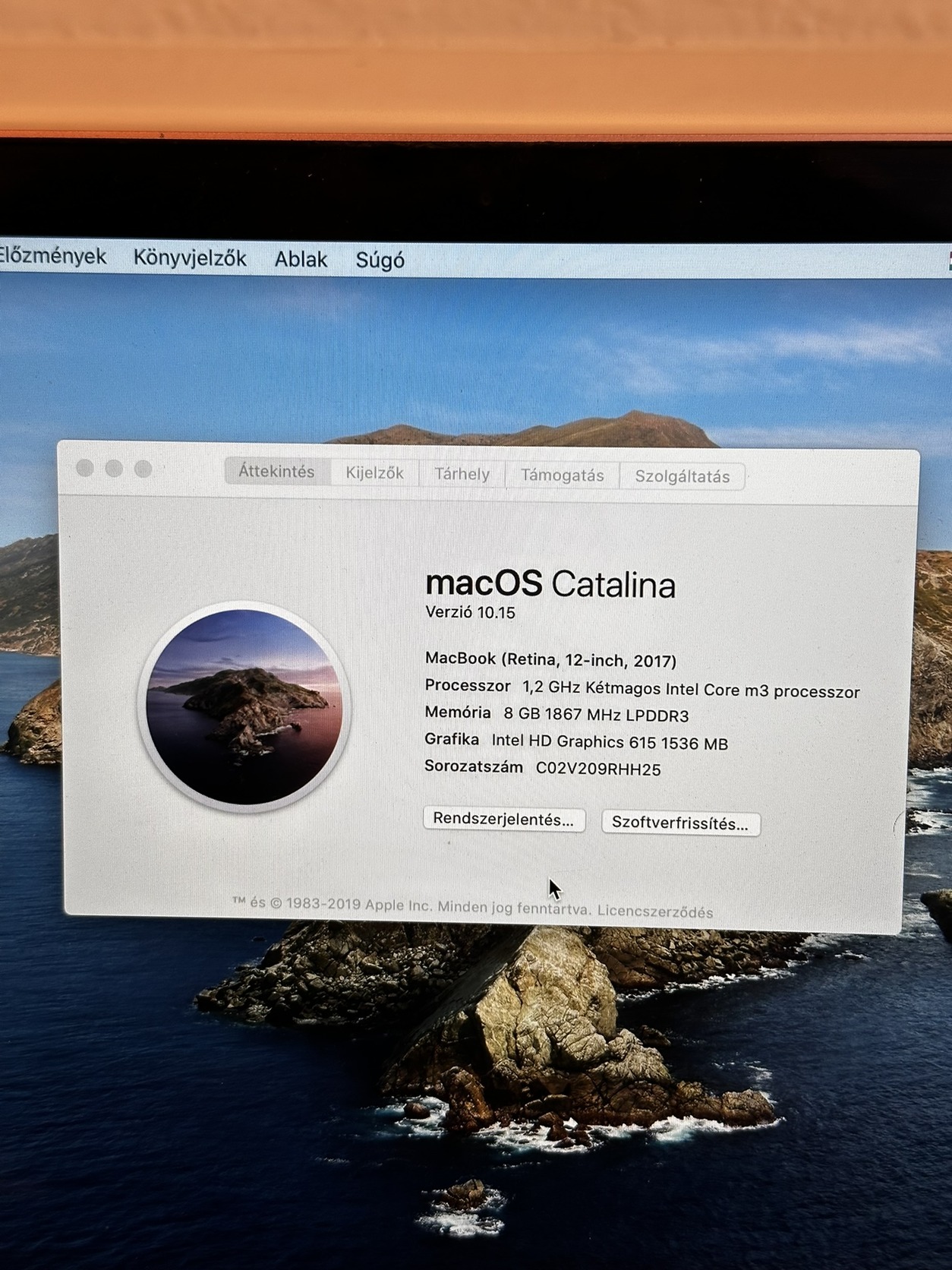
Task: Open the Ablak menu
Action: coord(301,259)
